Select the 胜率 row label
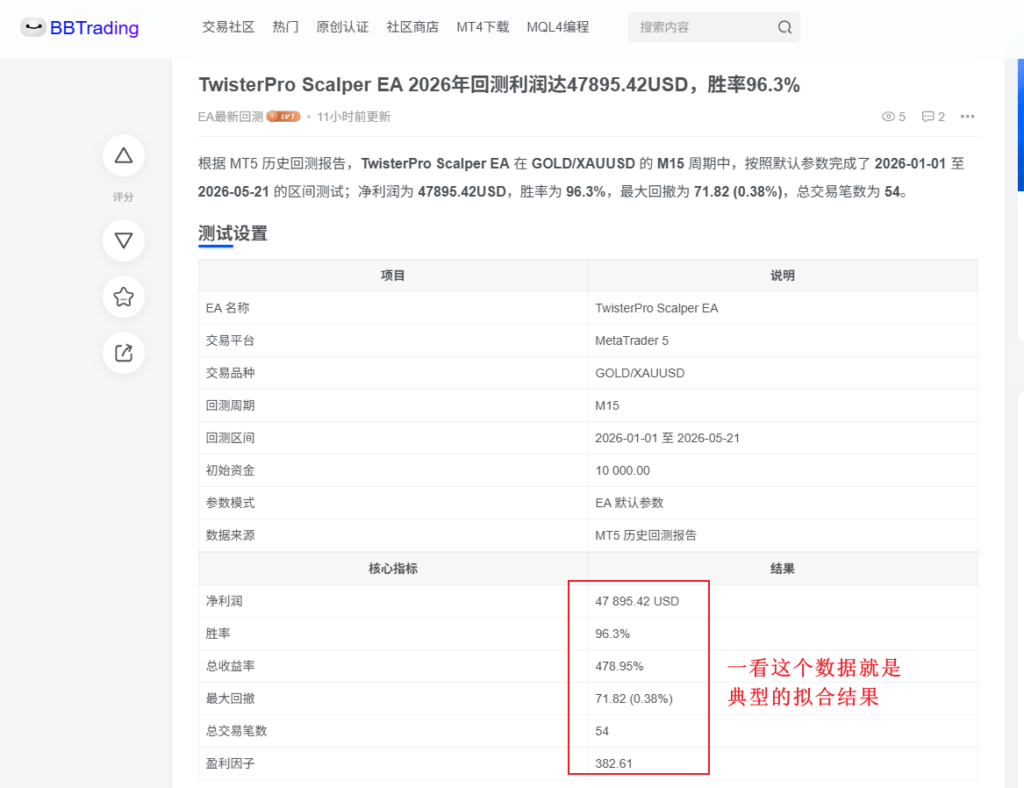 (x=218, y=634)
